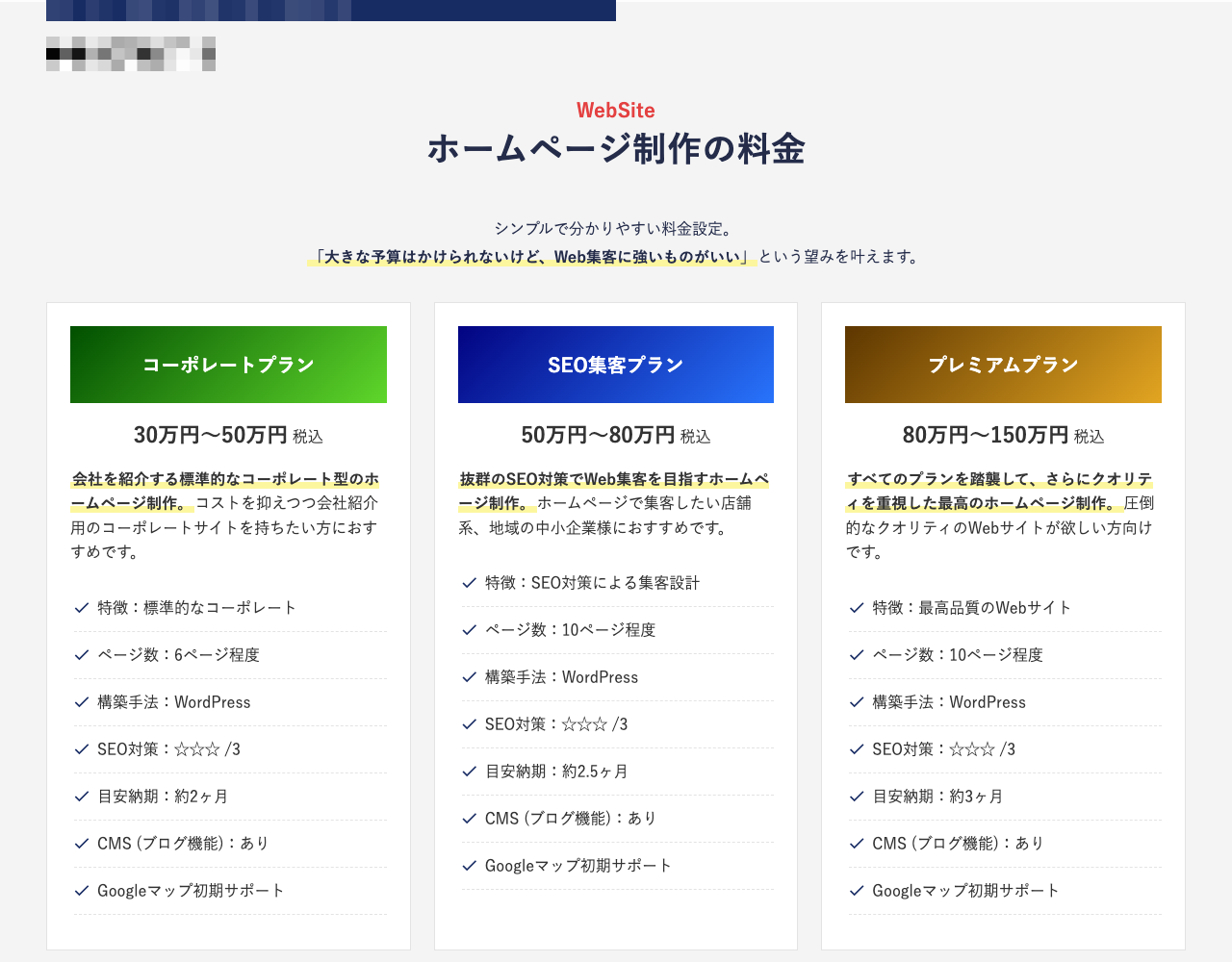
Task: Click the 80万円〜150万円 price
Action: tap(985, 435)
